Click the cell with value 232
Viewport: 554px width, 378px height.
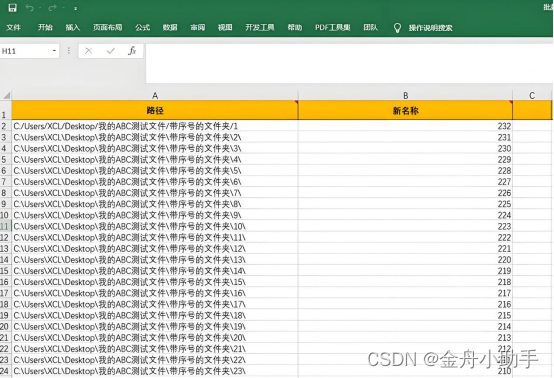405,126
